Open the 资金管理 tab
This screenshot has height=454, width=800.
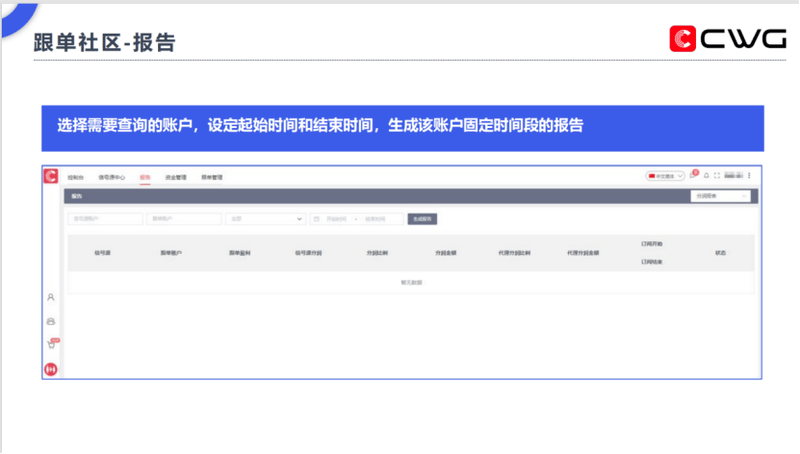coord(176,178)
